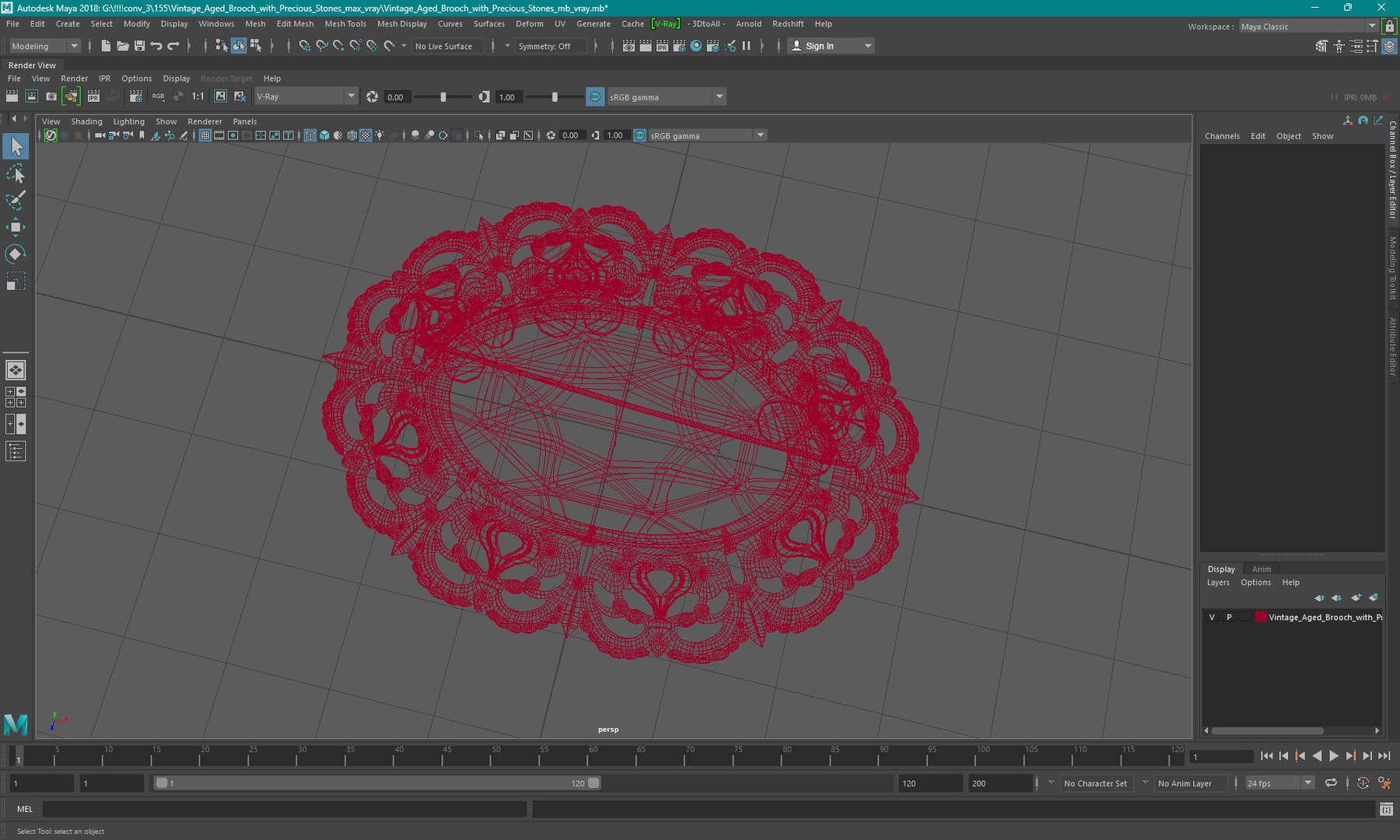The height and width of the screenshot is (840, 1400).
Task: Switch to the Anim tab in the layer editor
Action: [1261, 569]
